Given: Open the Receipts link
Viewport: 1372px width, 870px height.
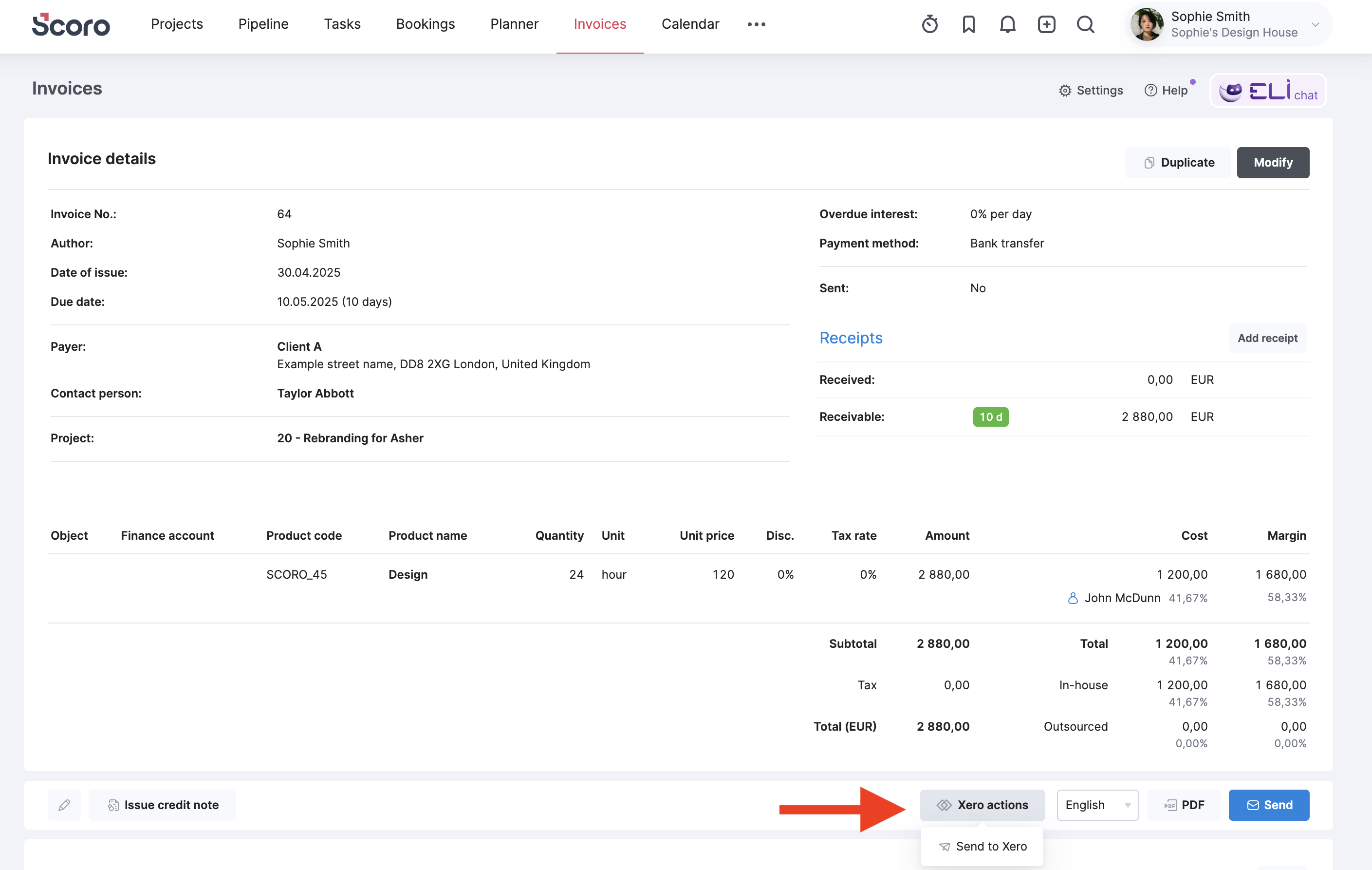Looking at the screenshot, I should 851,338.
